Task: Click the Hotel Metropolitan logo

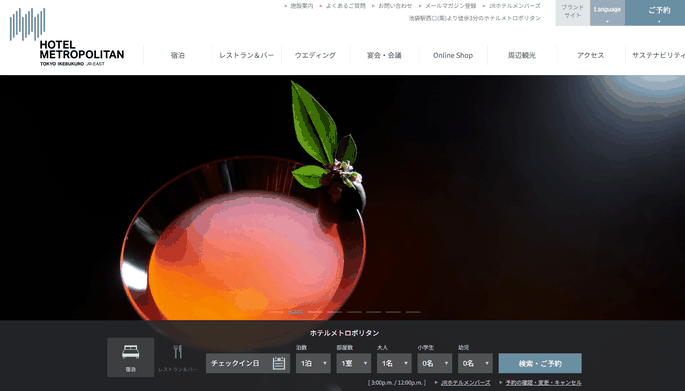Action: click(x=67, y=37)
